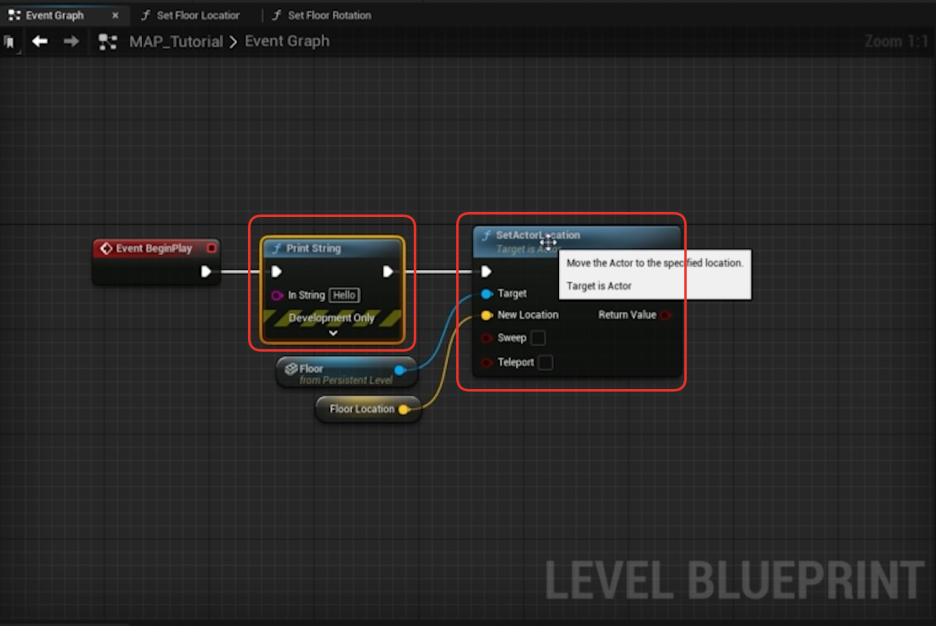
Task: Click Print String's execution output pin
Action: (387, 272)
